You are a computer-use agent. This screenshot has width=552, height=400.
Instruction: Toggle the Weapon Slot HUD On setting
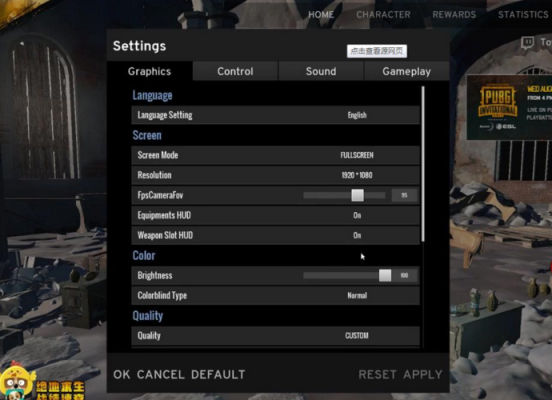[357, 235]
